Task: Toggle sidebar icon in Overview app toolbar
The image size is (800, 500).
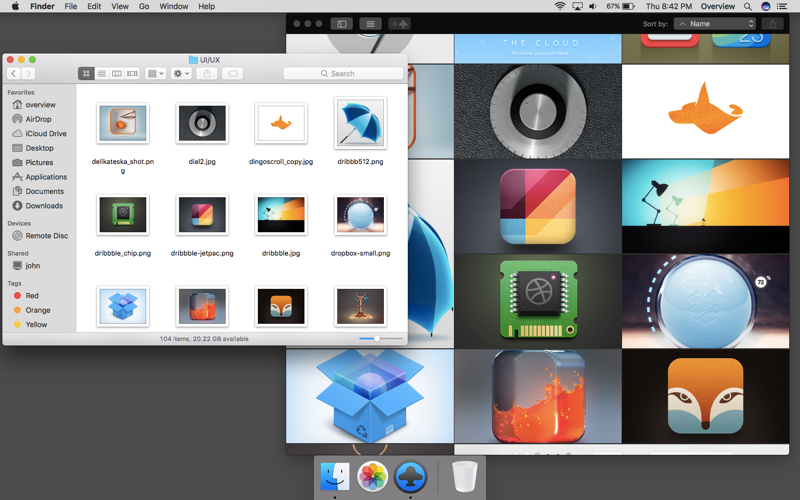Action: click(x=341, y=23)
